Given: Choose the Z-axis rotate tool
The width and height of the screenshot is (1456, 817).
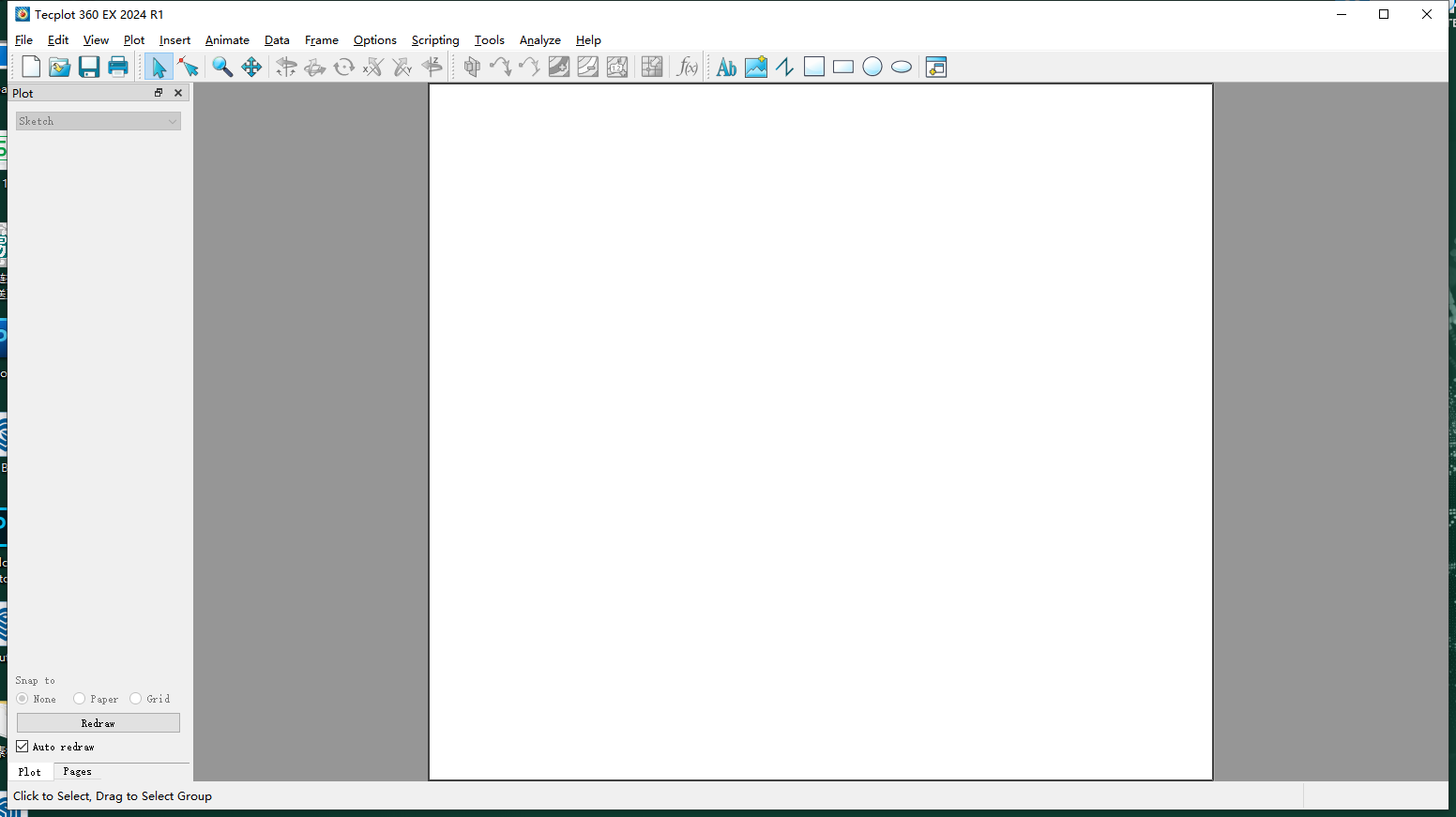Looking at the screenshot, I should pyautogui.click(x=432, y=67).
